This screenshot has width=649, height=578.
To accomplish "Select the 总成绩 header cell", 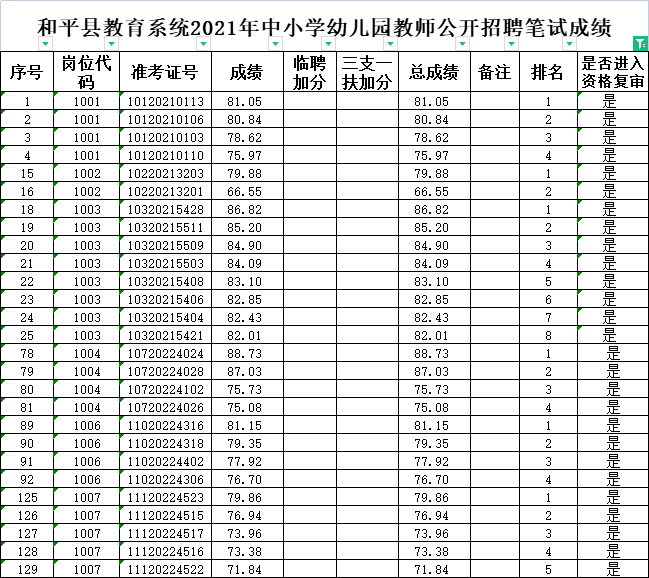I will coord(434,72).
